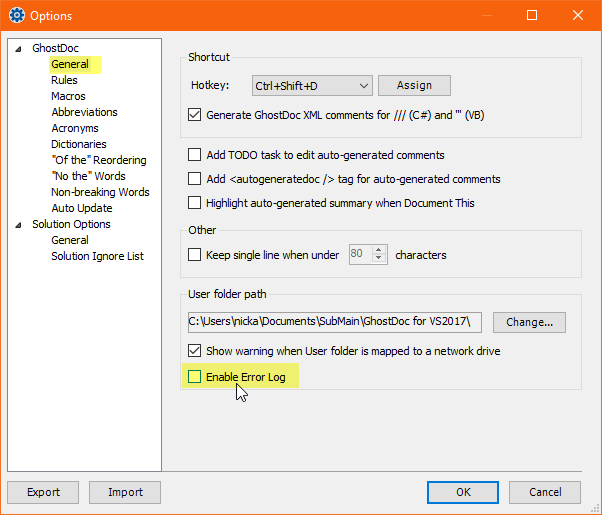Click the Change... folder path button
602x515 pixels.
coord(529,322)
